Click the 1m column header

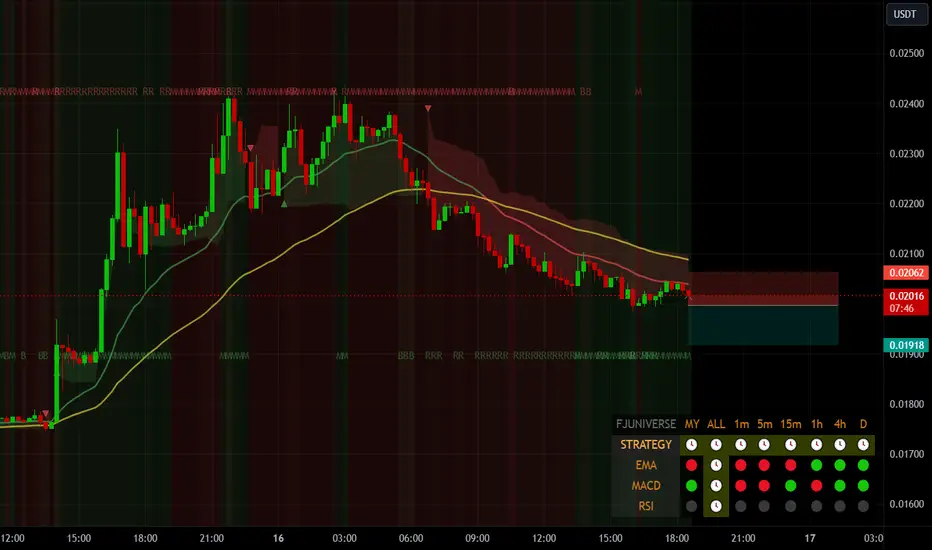[x=741, y=424]
